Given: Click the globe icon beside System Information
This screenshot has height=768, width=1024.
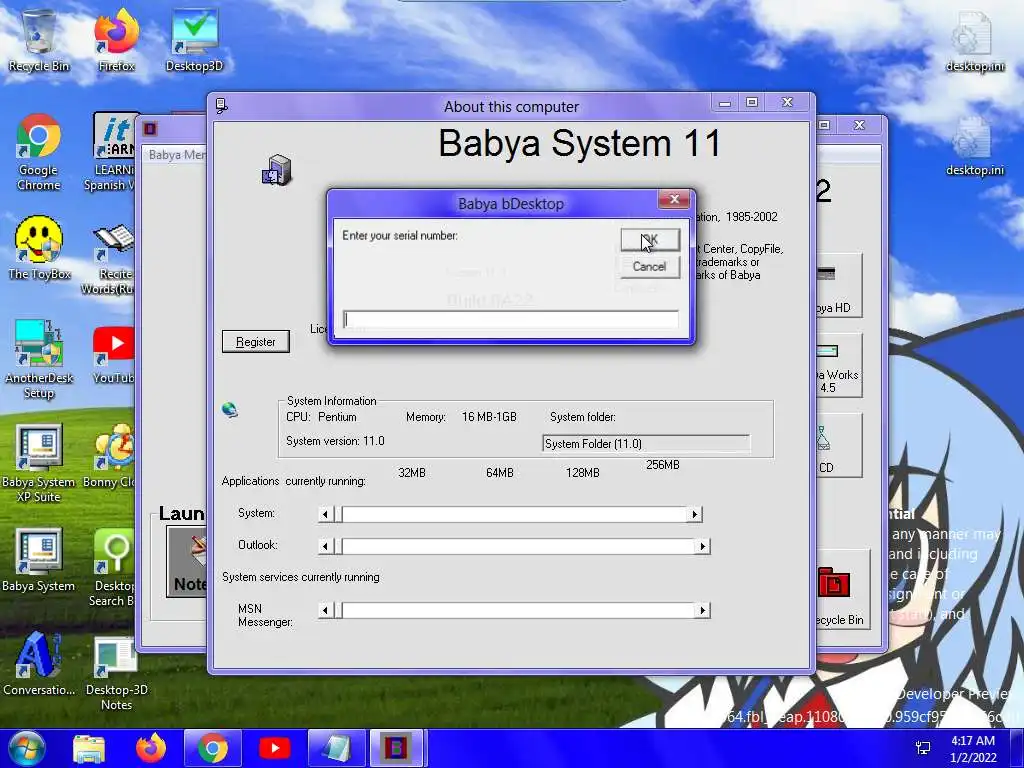Looking at the screenshot, I should click(229, 409).
